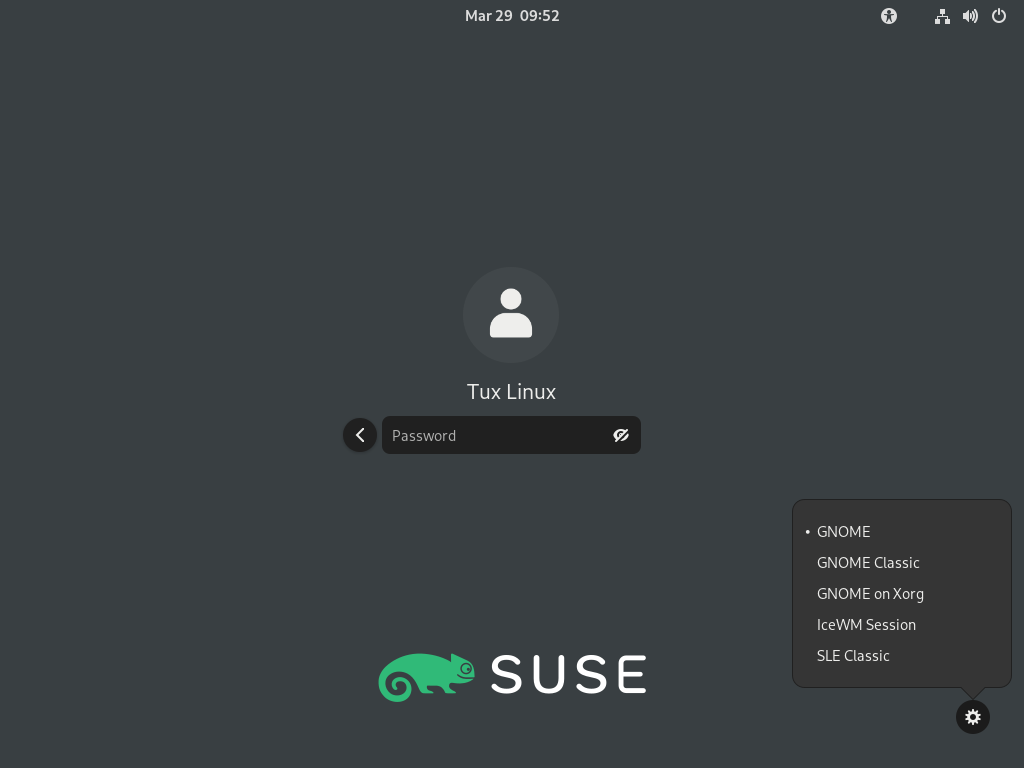
Task: Click the green SUSE chameleon logo
Action: pyautogui.click(x=427, y=677)
